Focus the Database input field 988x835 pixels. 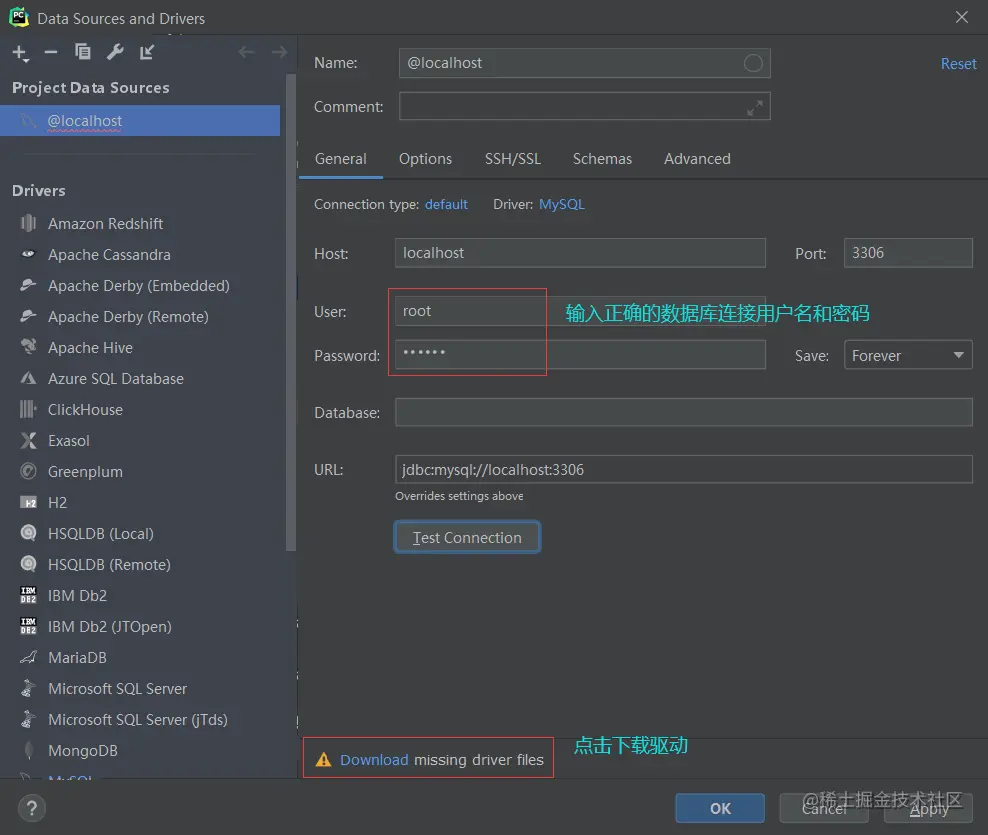pyautogui.click(x=684, y=412)
